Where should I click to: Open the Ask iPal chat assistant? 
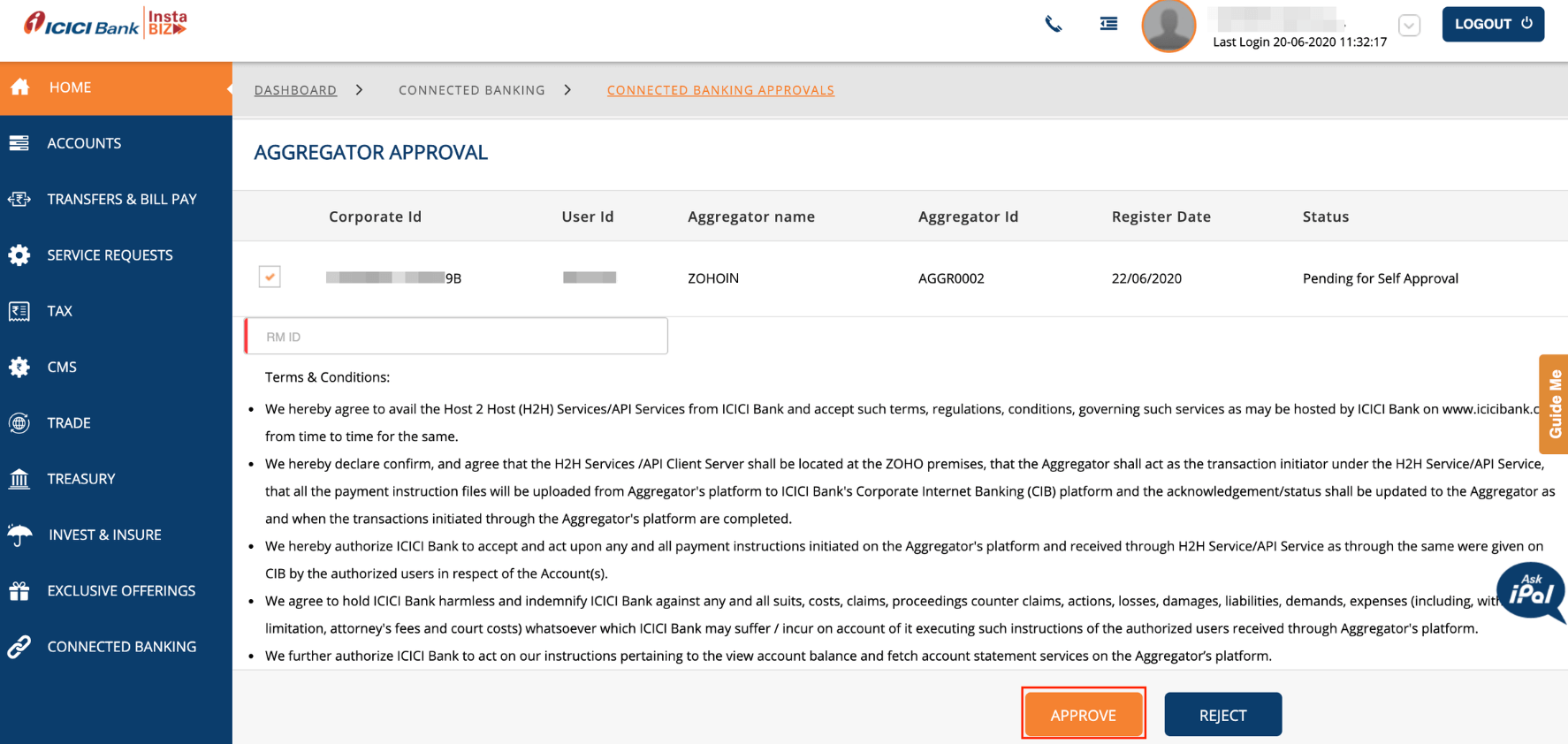(x=1530, y=592)
